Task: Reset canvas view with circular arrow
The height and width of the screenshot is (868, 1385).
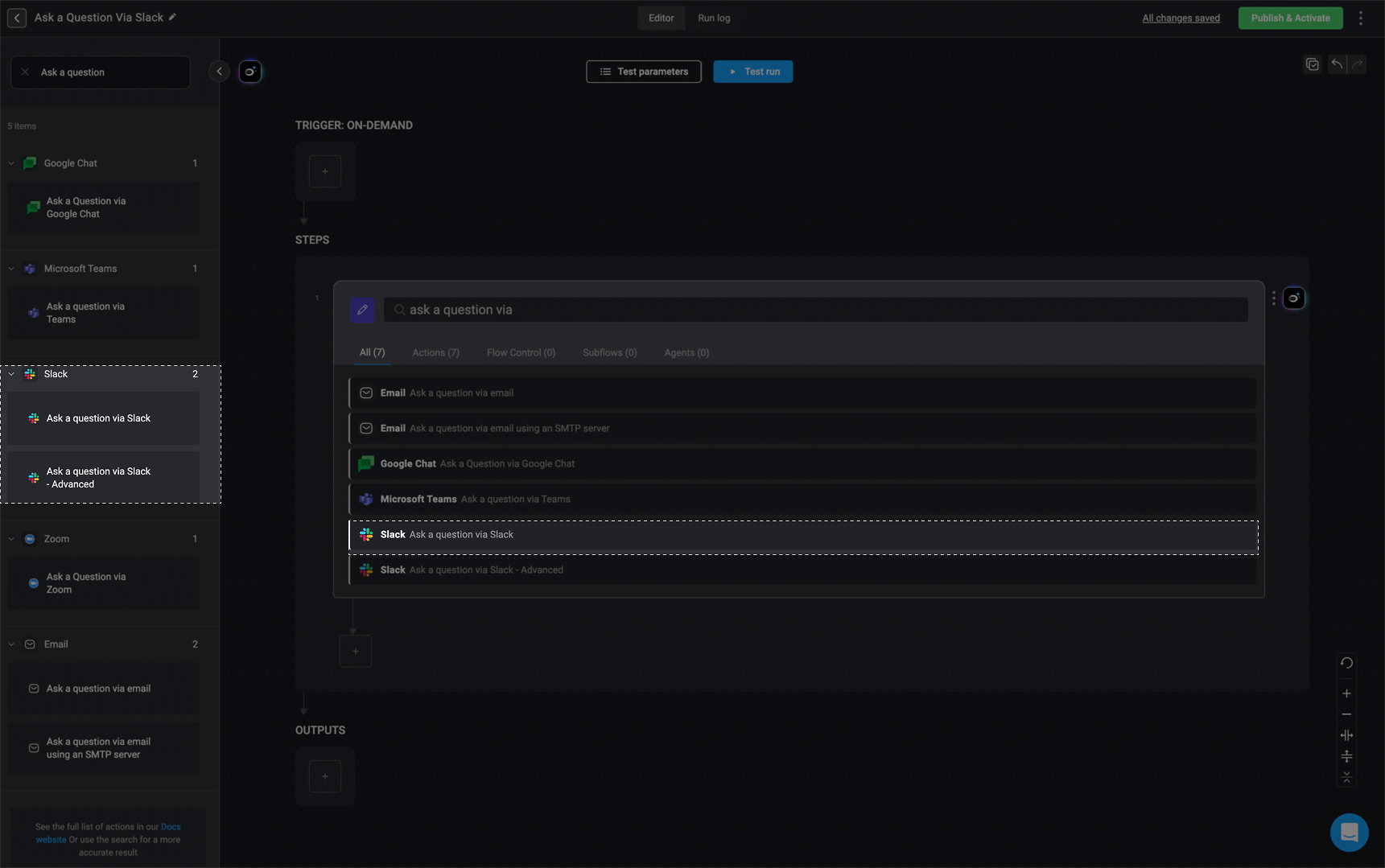Action: click(x=1346, y=664)
